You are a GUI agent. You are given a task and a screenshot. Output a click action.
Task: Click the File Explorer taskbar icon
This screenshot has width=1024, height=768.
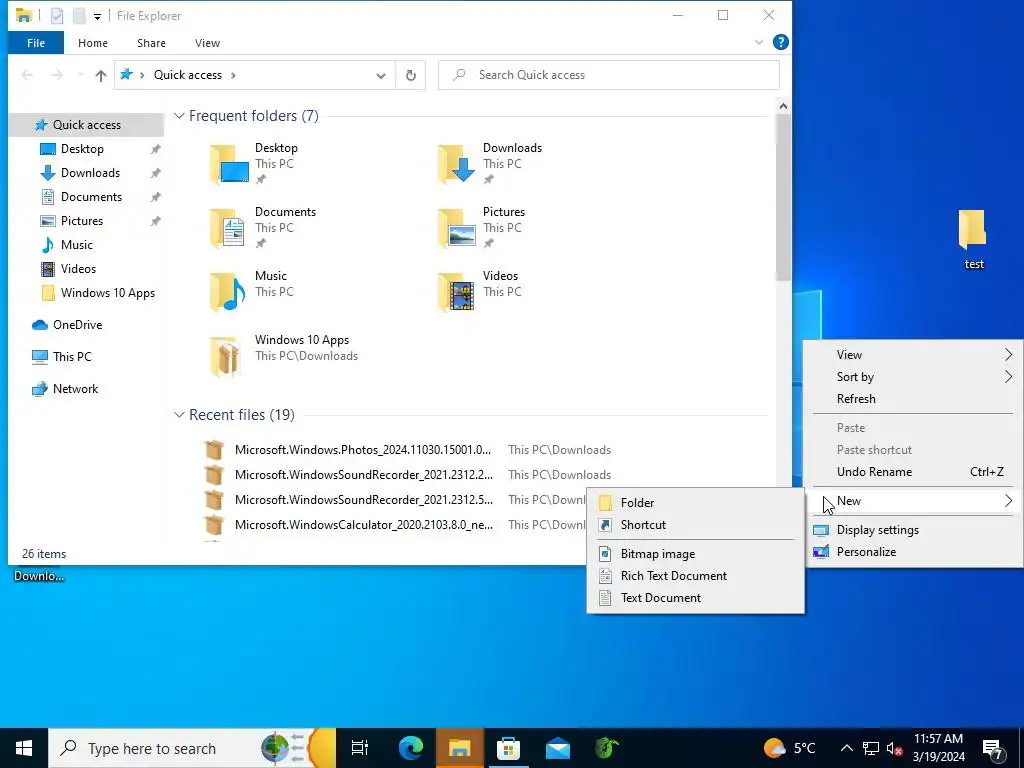460,748
